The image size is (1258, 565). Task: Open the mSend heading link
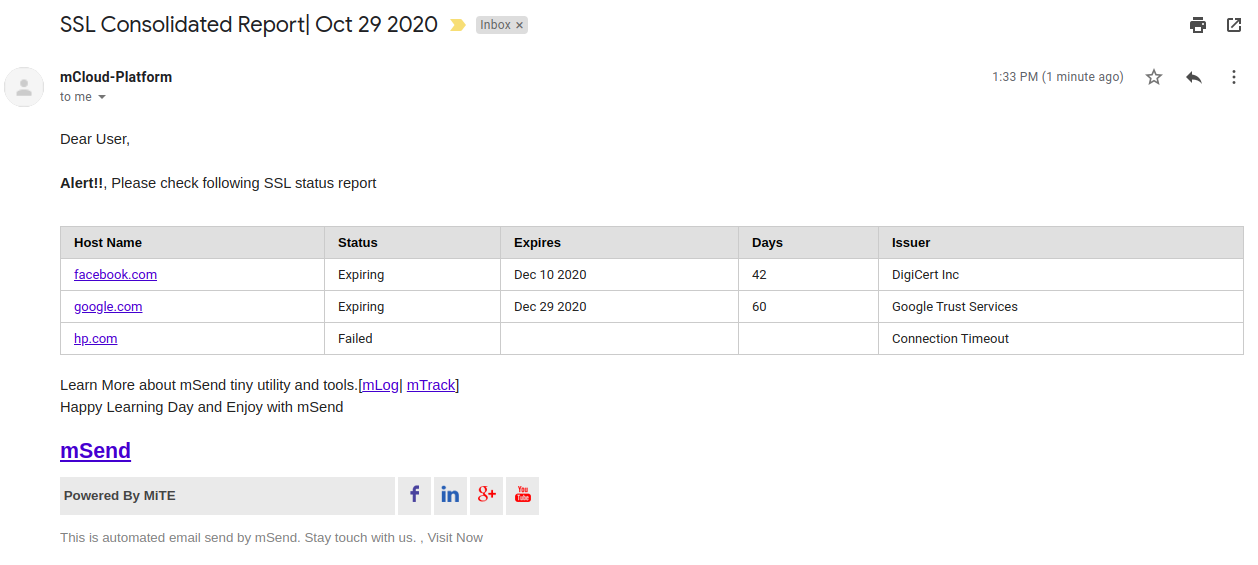(x=95, y=450)
